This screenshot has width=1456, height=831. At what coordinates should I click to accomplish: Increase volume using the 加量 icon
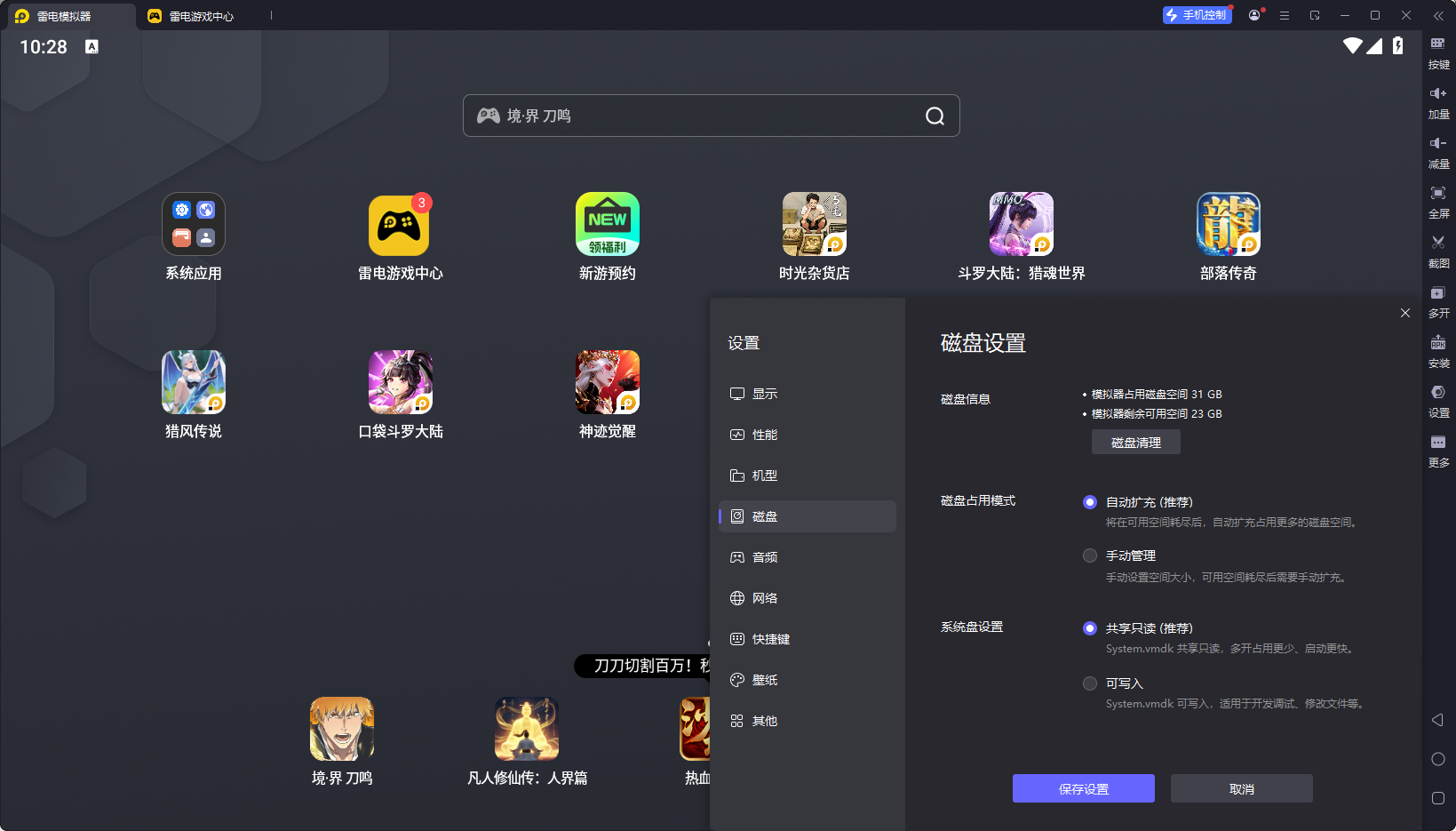1439,102
